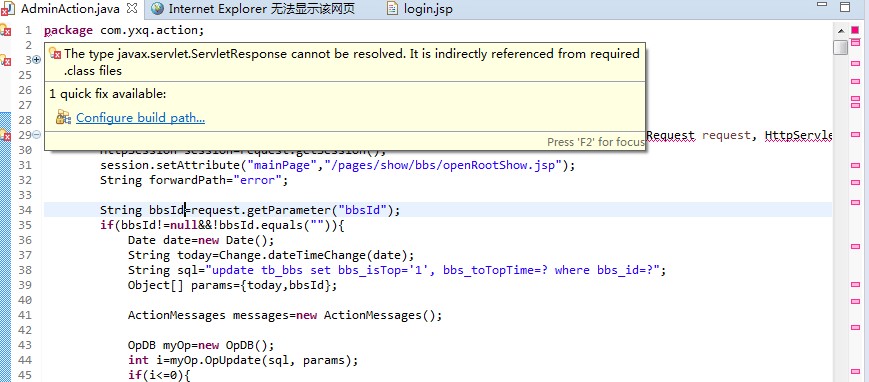
Task: Switch to the AdminAction.java editor tab
Action: pos(70,9)
